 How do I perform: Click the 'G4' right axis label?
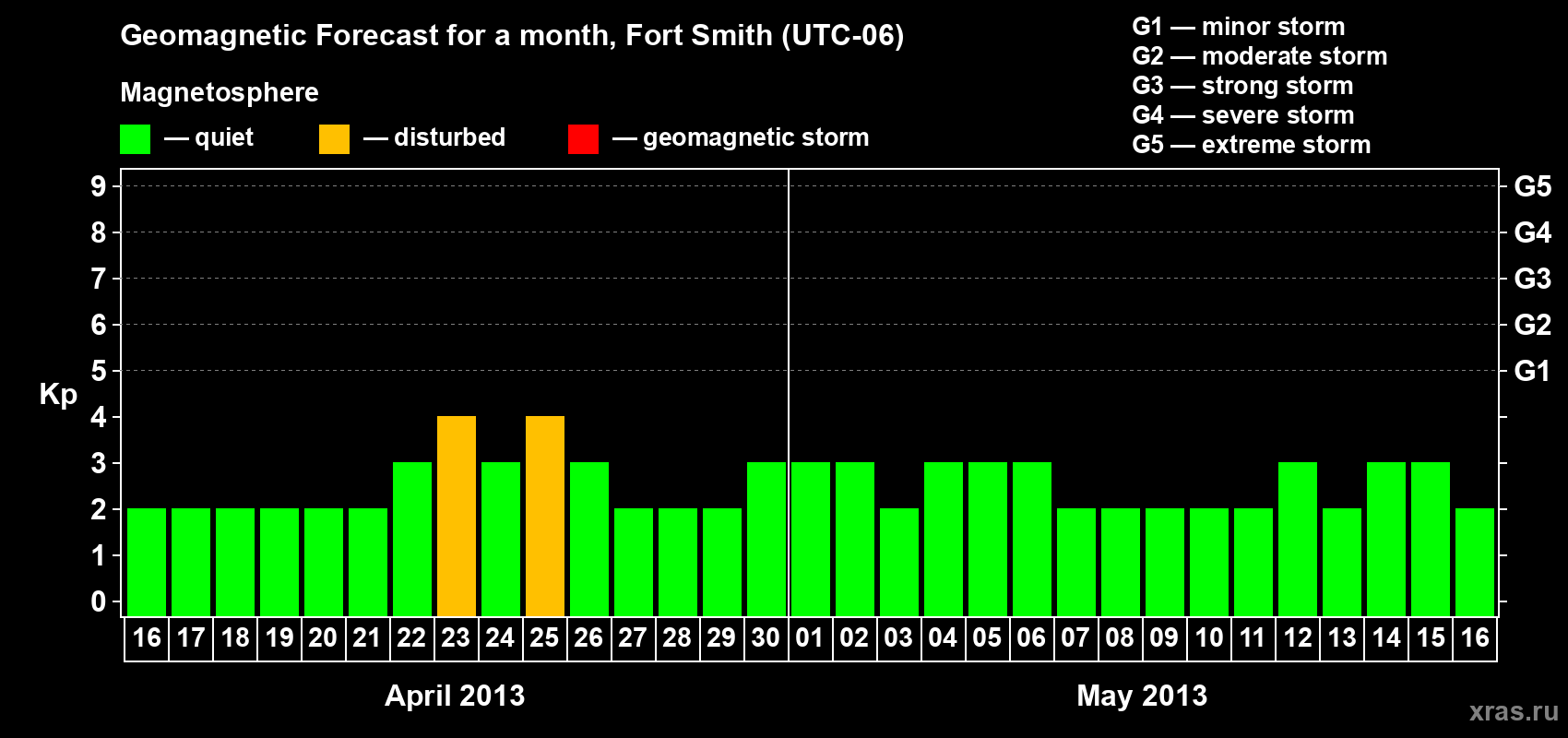coord(1533,232)
